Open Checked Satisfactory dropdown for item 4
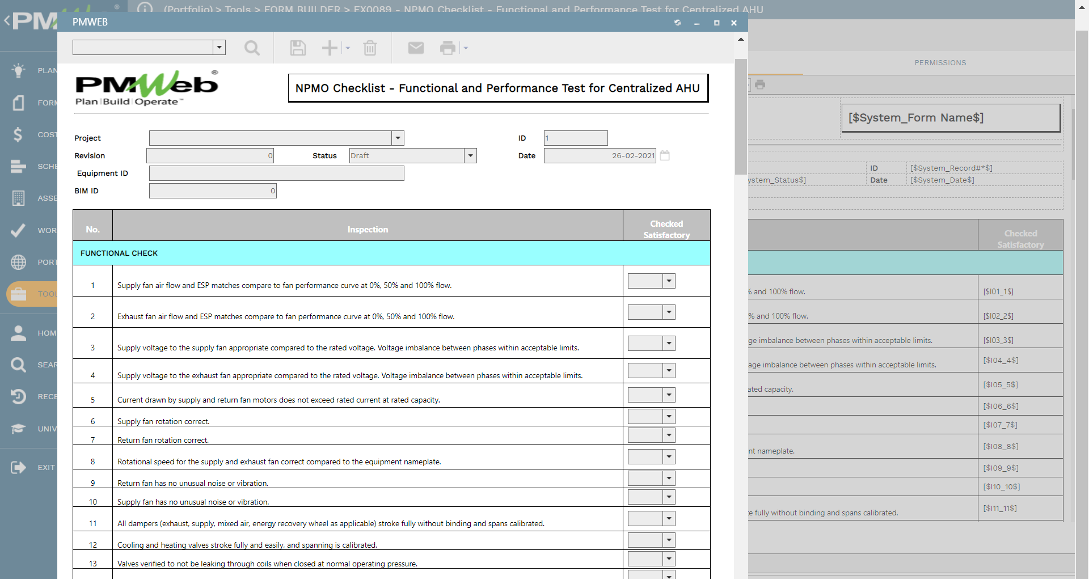The image size is (1089, 579). [669, 371]
